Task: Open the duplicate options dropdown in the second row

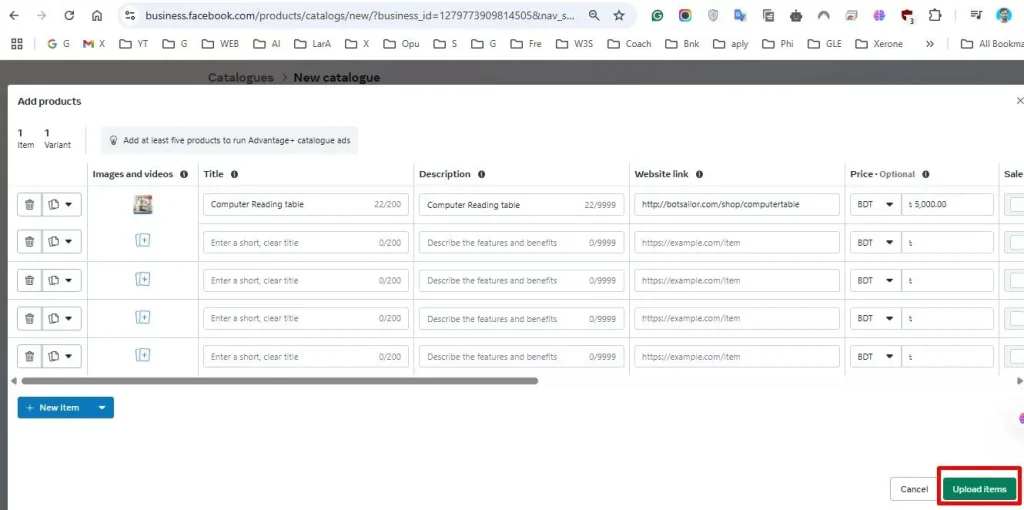Action: point(62,242)
